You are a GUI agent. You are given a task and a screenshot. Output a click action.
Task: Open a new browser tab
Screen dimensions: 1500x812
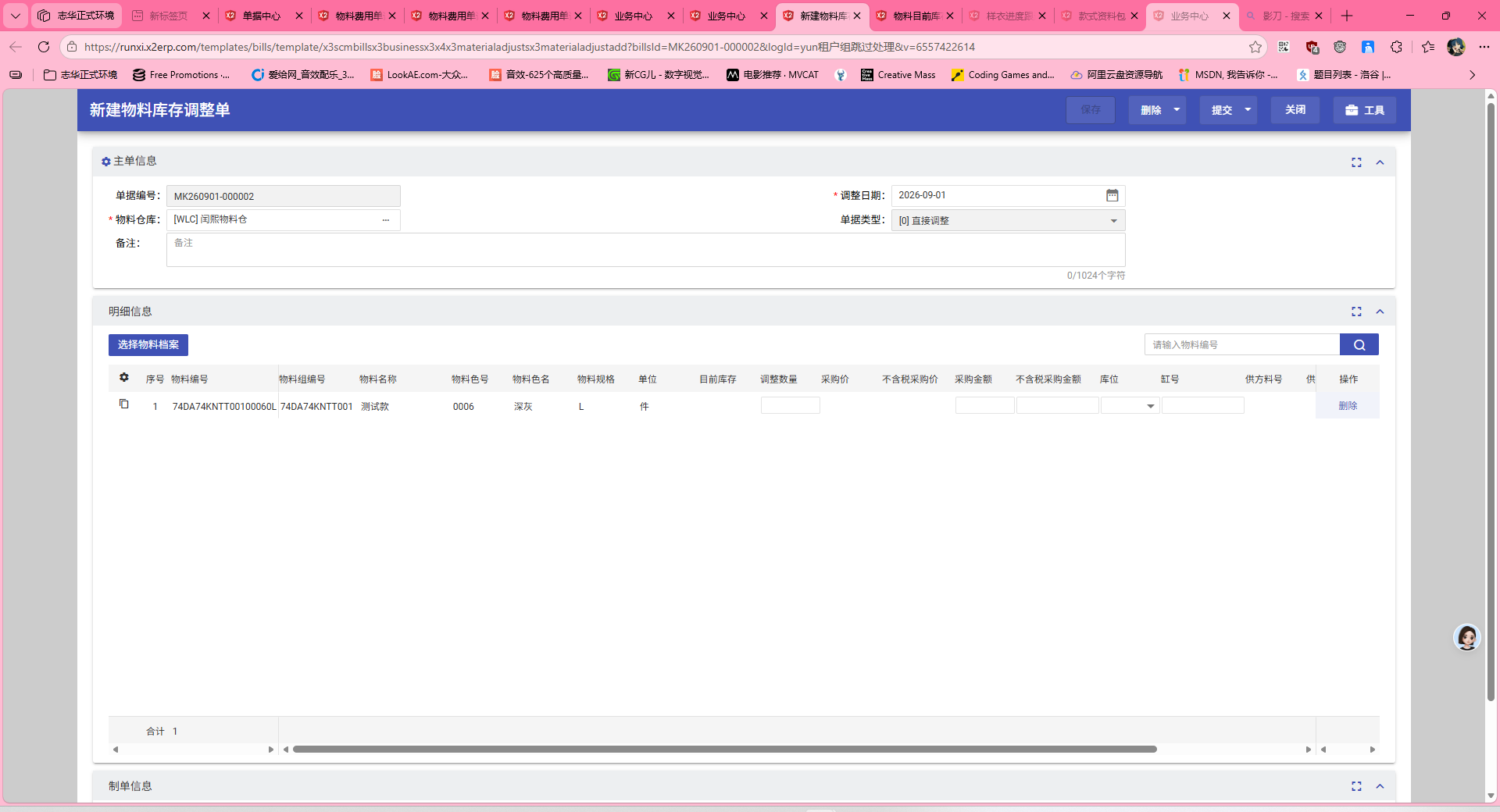[1347, 16]
